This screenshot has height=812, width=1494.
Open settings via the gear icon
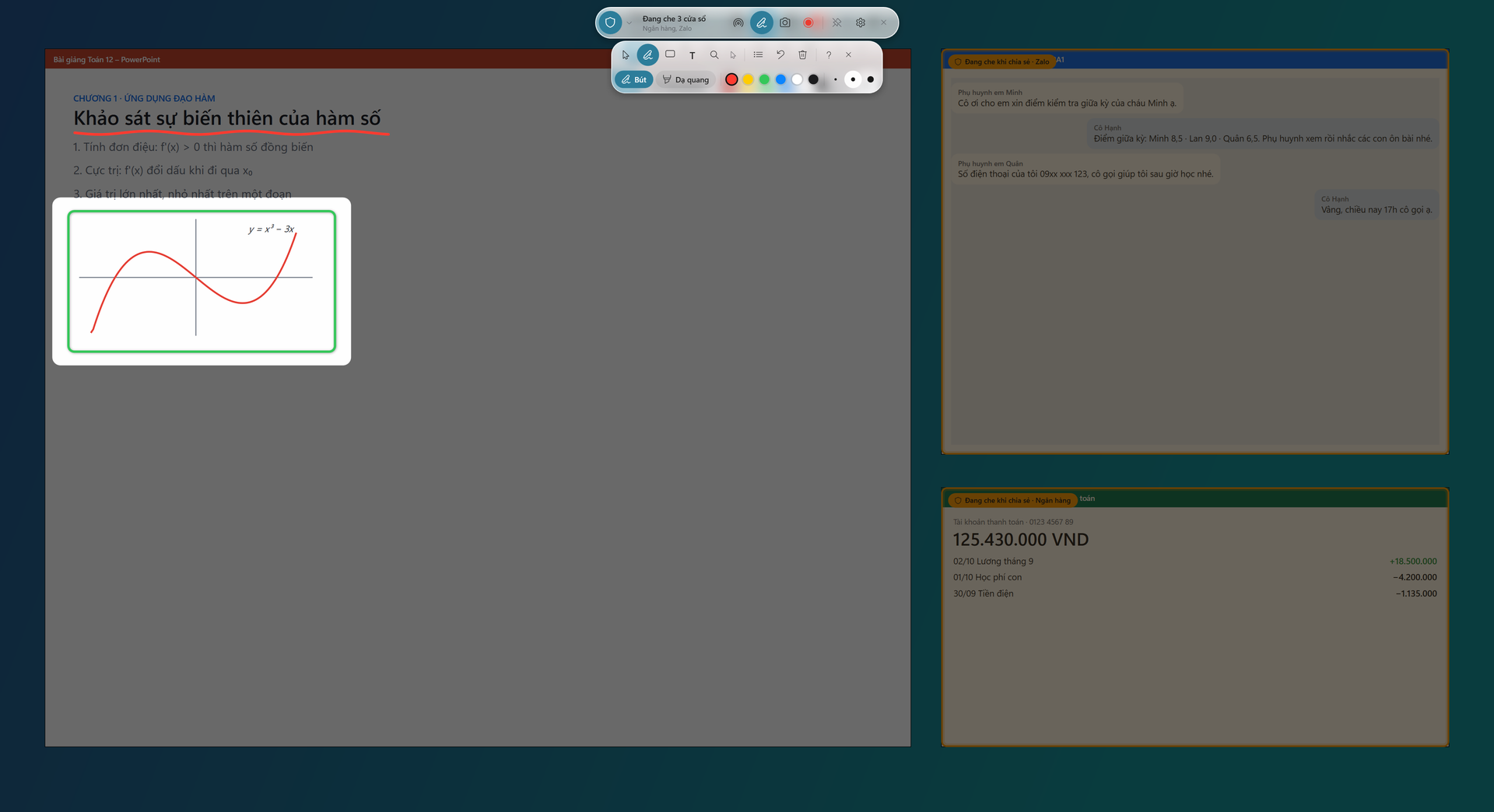pos(861,23)
